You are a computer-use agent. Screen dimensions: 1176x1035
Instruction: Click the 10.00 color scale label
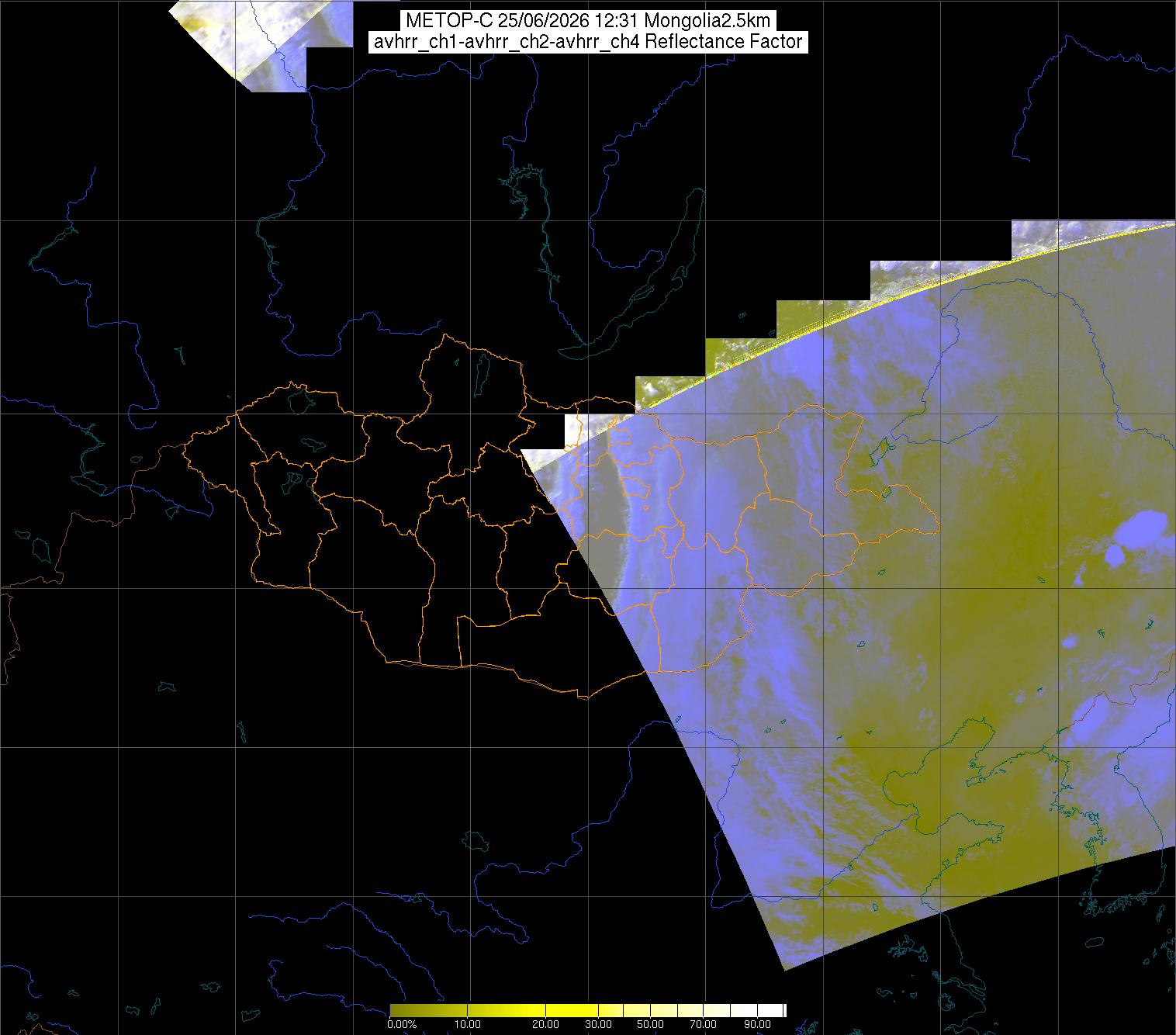pyautogui.click(x=469, y=1024)
